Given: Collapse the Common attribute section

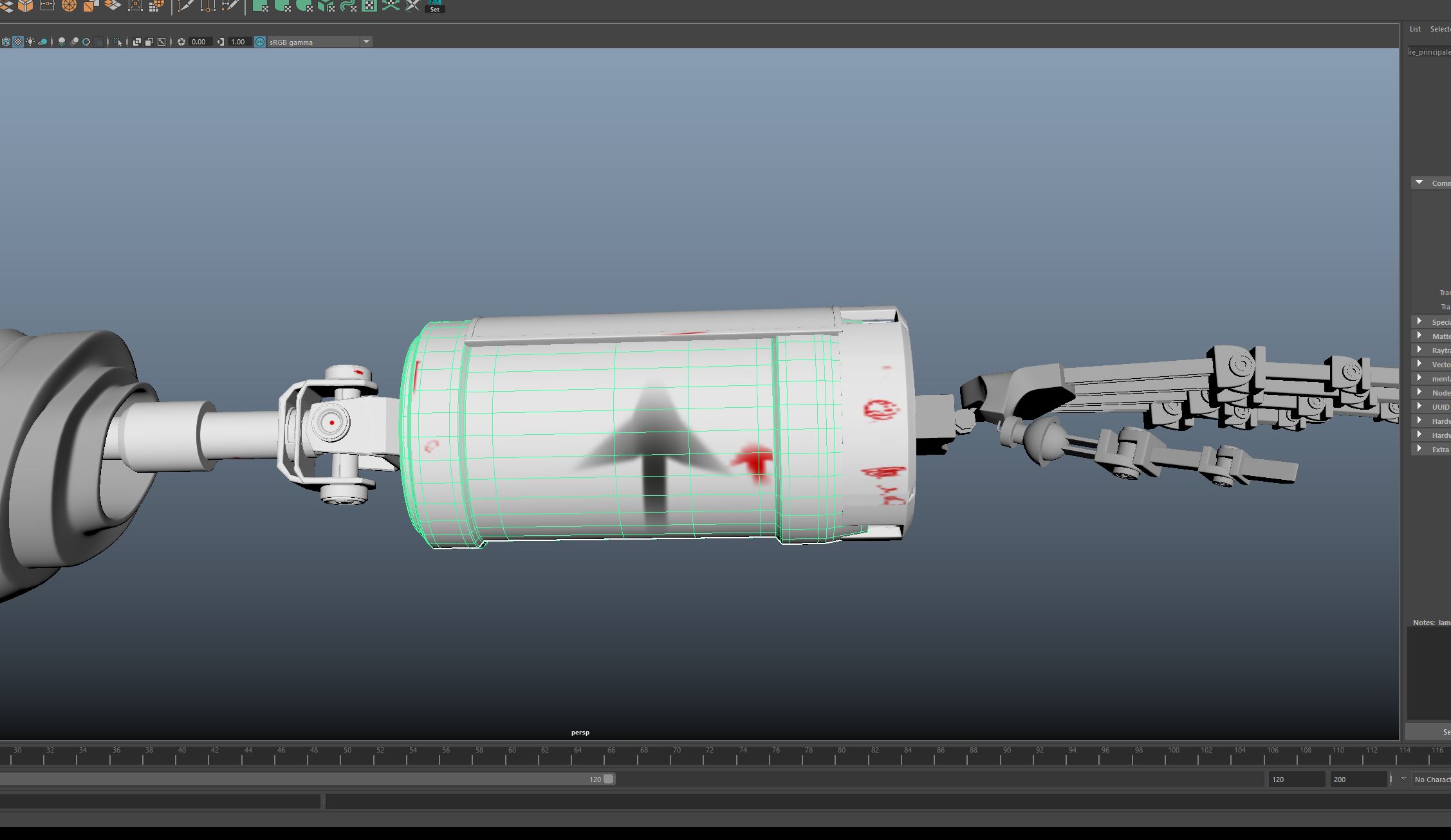Looking at the screenshot, I should click(x=1419, y=183).
